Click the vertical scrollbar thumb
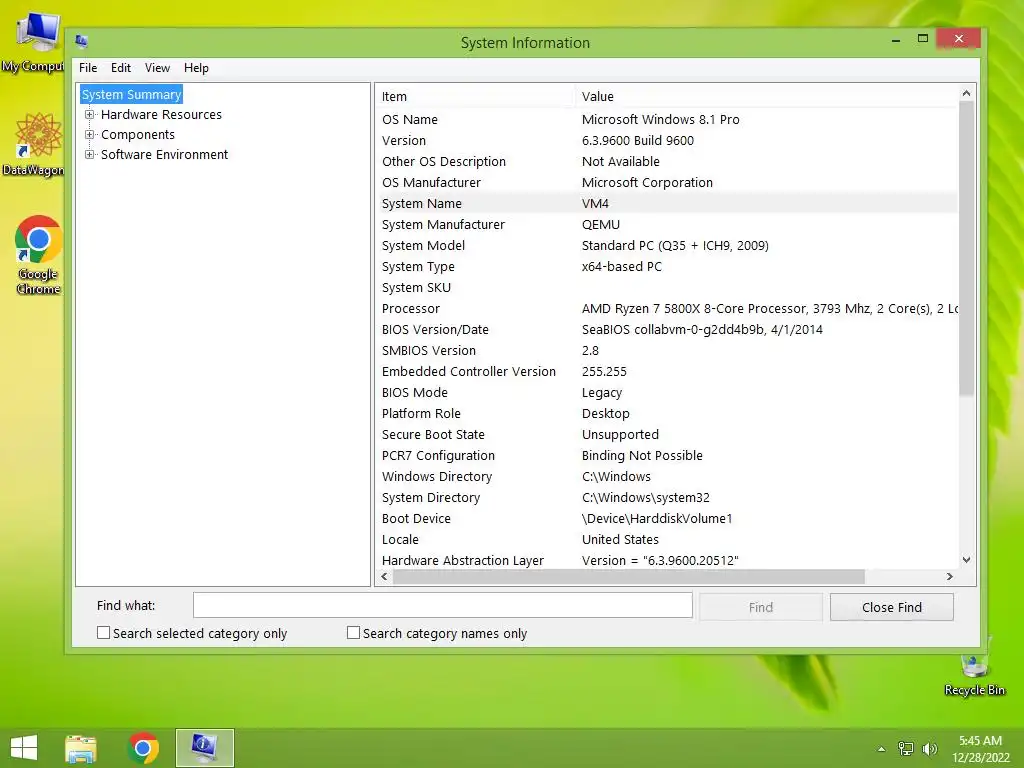Screen dimensions: 1024x768 [x=967, y=248]
